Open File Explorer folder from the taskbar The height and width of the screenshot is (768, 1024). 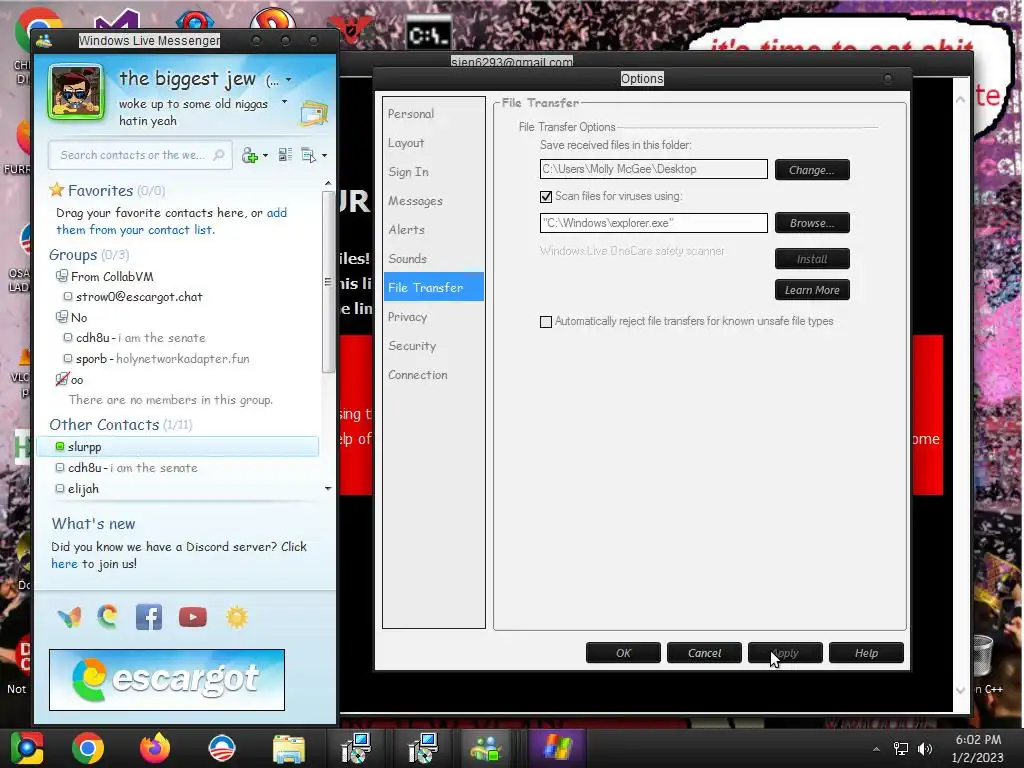tap(289, 748)
